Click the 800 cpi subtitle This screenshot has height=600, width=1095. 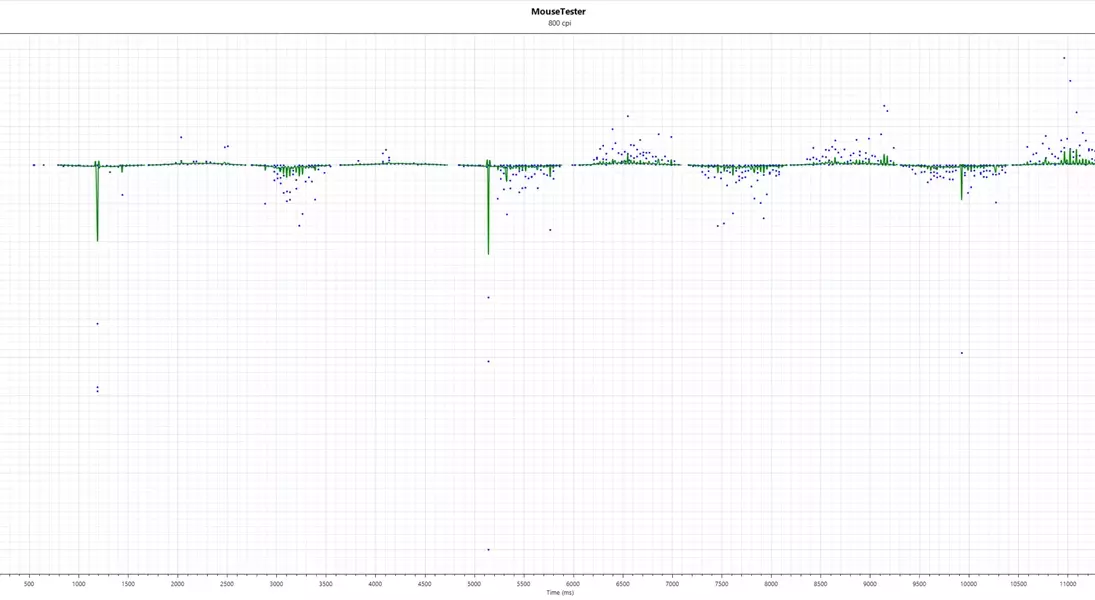[559, 23]
